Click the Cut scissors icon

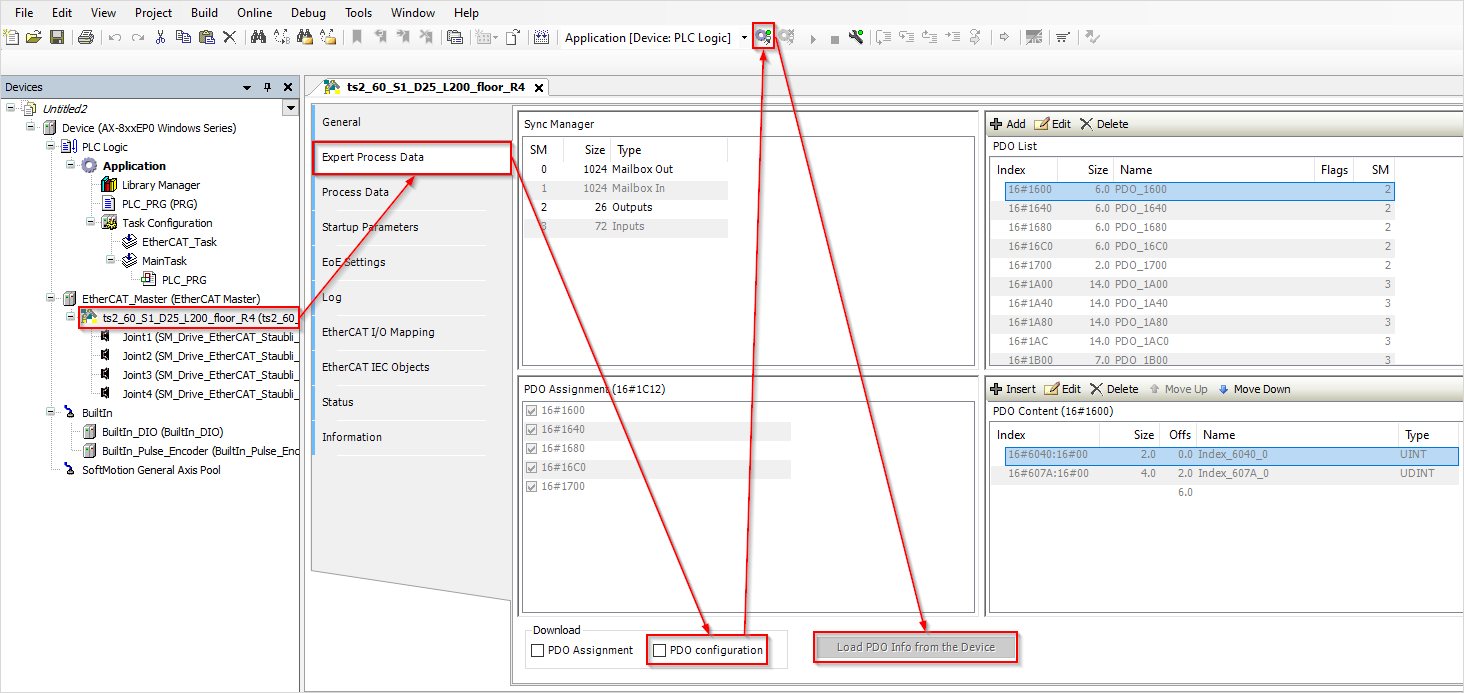160,37
